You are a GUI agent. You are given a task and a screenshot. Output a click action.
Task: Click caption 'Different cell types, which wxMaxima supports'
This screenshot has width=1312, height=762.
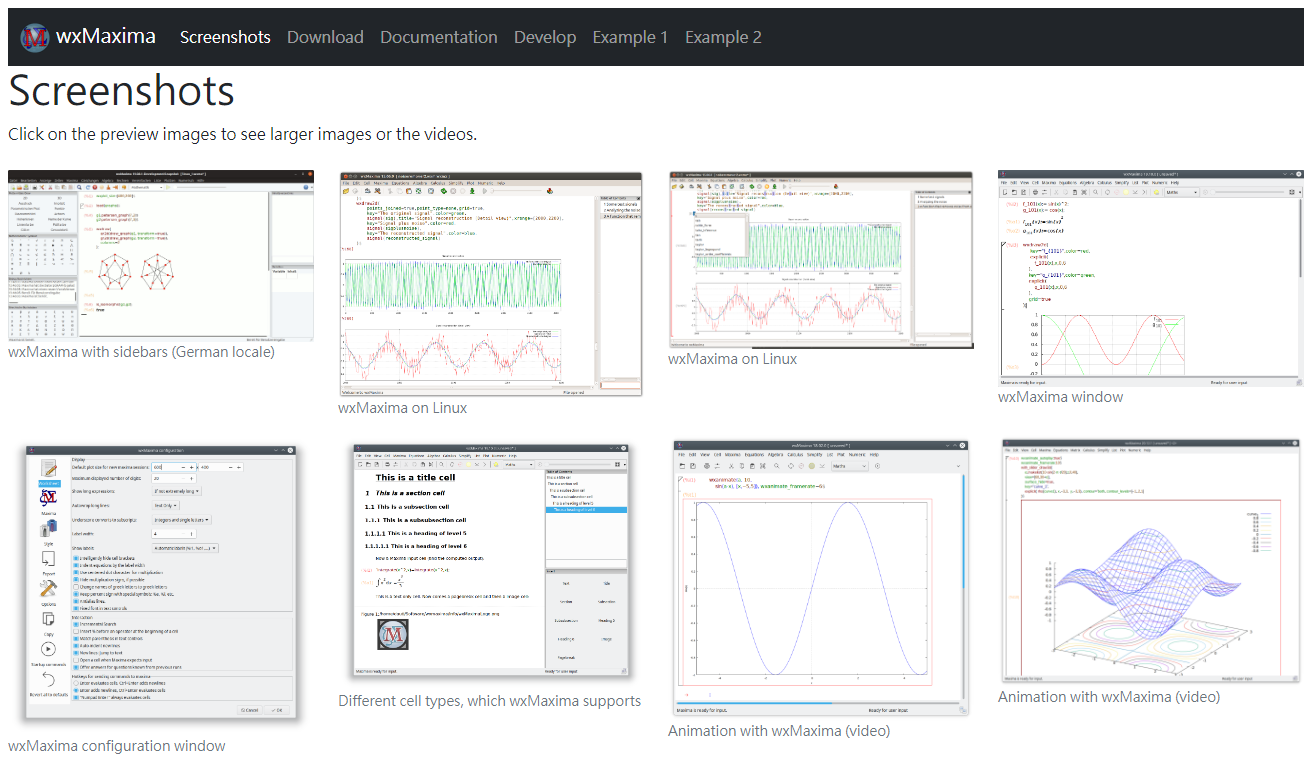coord(490,701)
